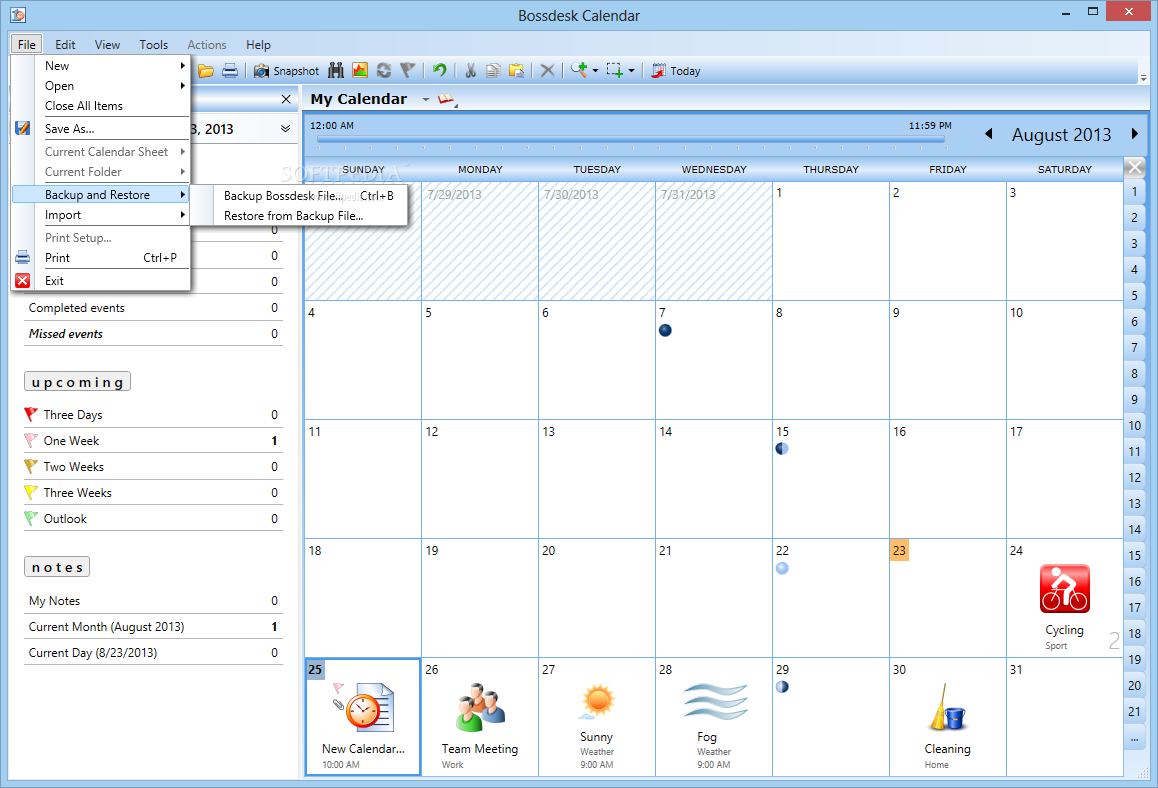
Task: Click the moon phase icon on August 22
Action: tap(782, 568)
